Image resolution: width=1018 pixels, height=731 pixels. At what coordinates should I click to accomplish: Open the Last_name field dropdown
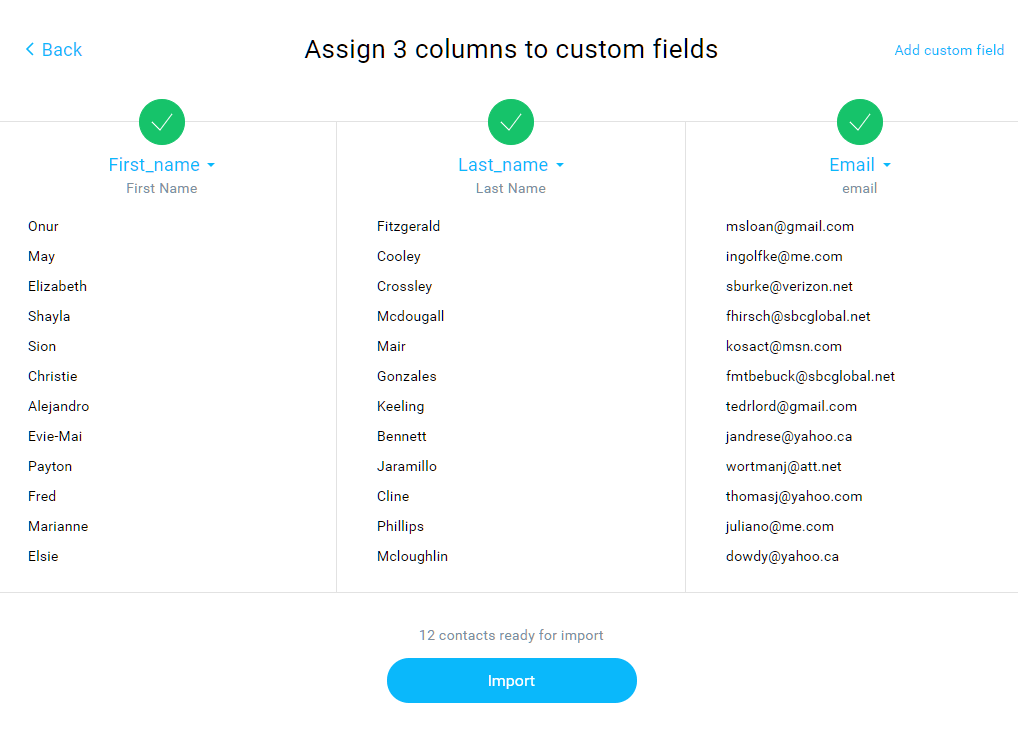[511, 165]
